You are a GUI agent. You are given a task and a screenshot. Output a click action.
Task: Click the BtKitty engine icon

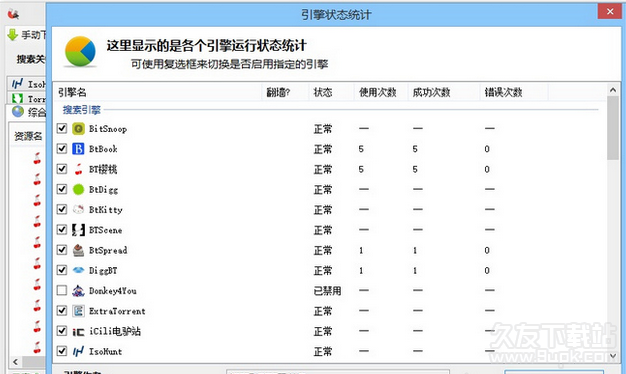(x=78, y=210)
